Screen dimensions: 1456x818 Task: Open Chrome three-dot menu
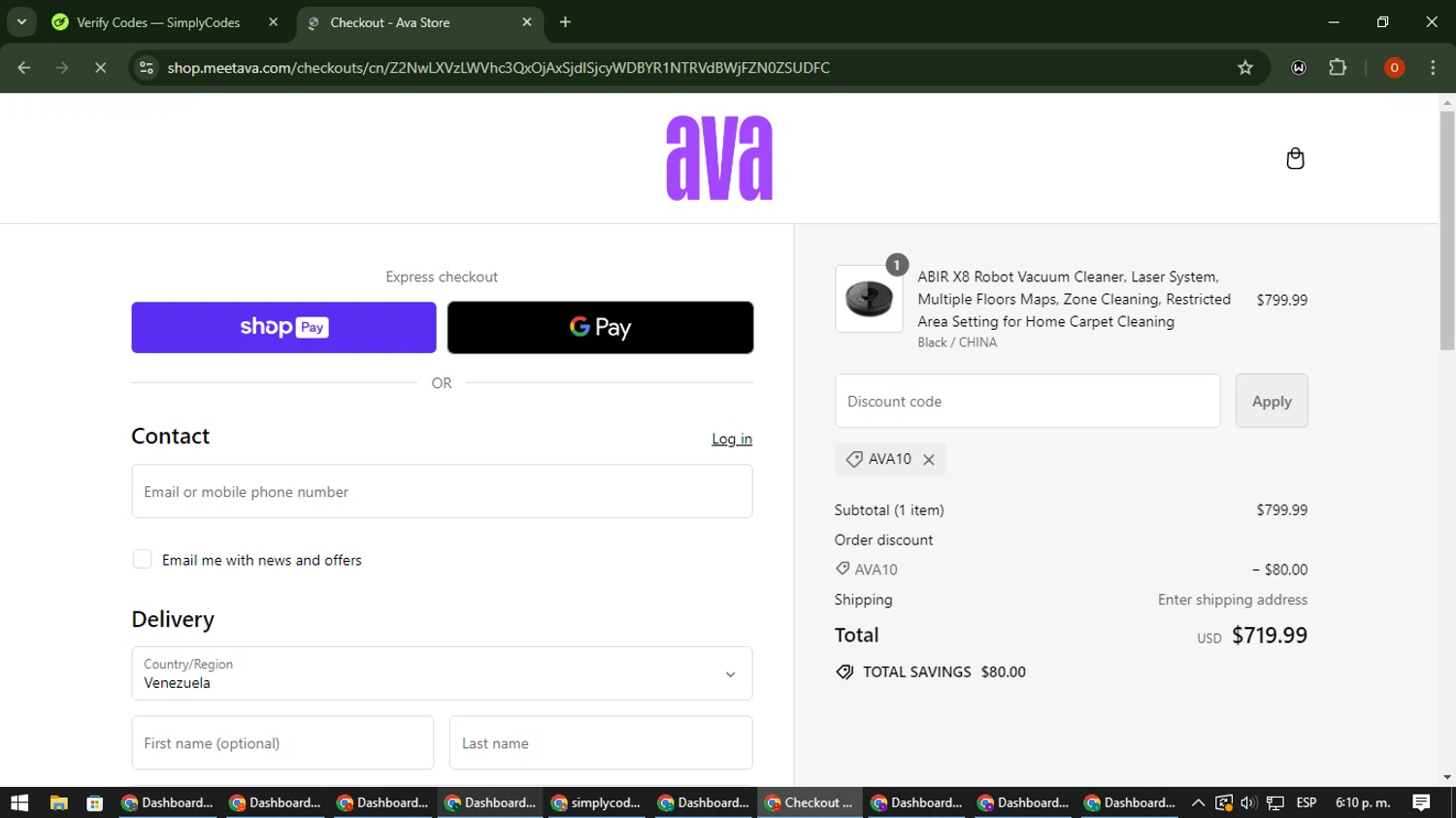[x=1433, y=67]
